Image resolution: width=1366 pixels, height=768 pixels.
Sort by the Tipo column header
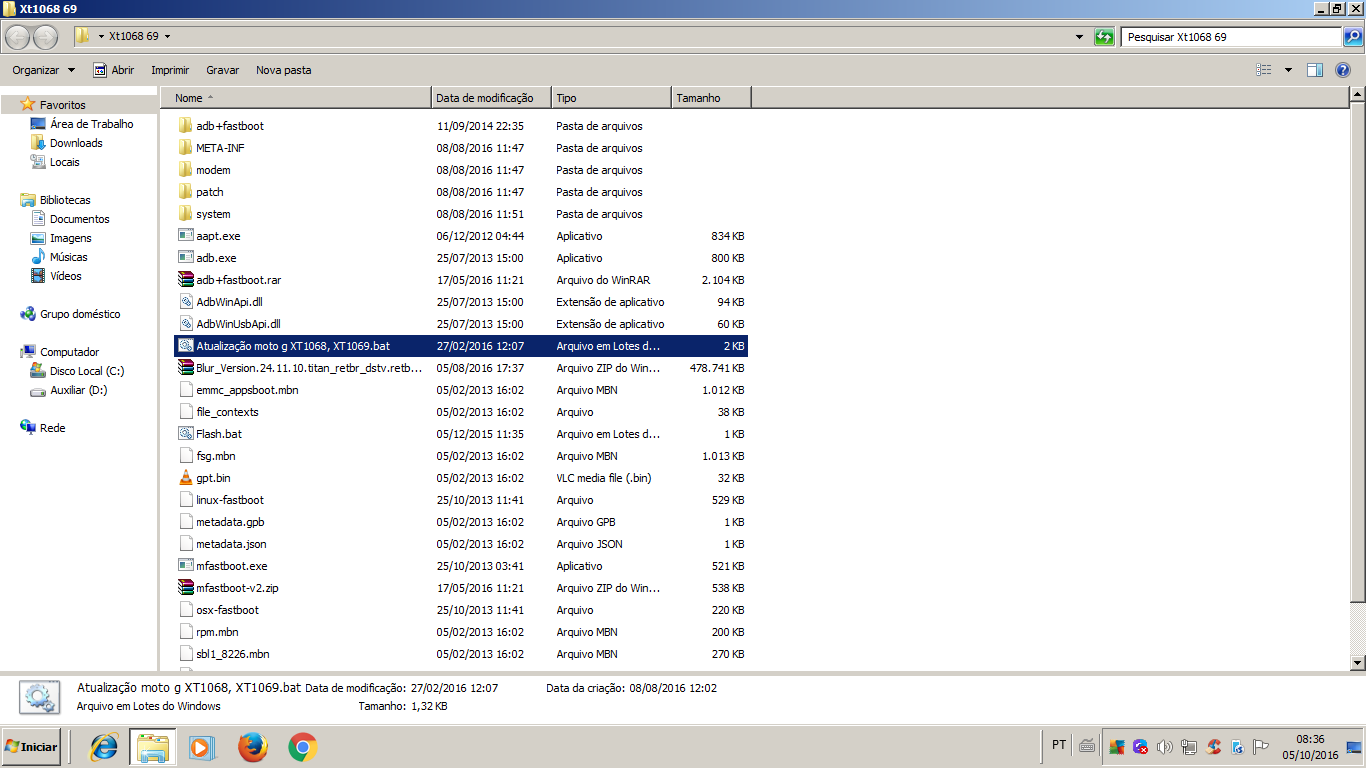pyautogui.click(x=611, y=98)
